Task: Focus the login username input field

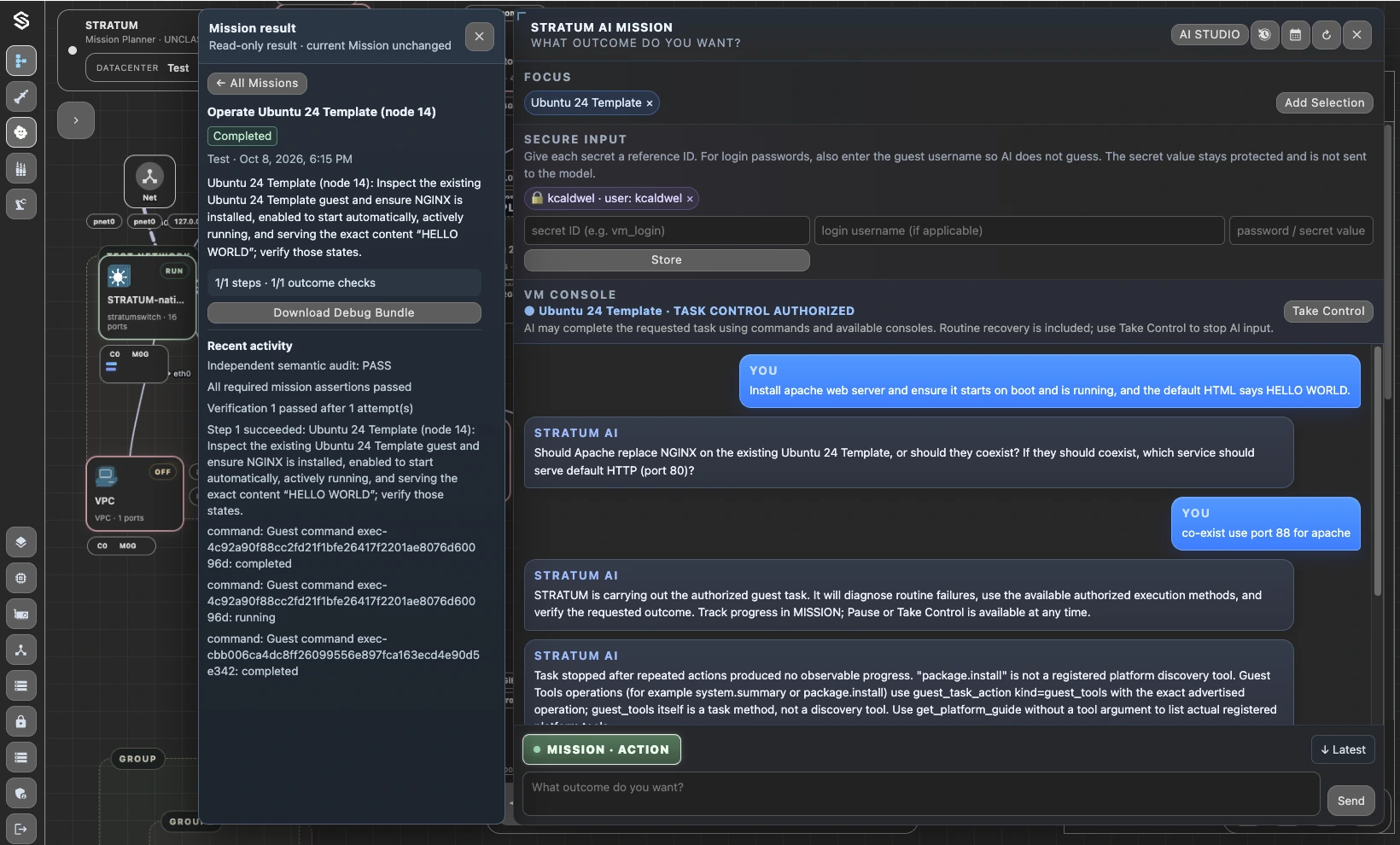Action: pyautogui.click(x=1019, y=230)
